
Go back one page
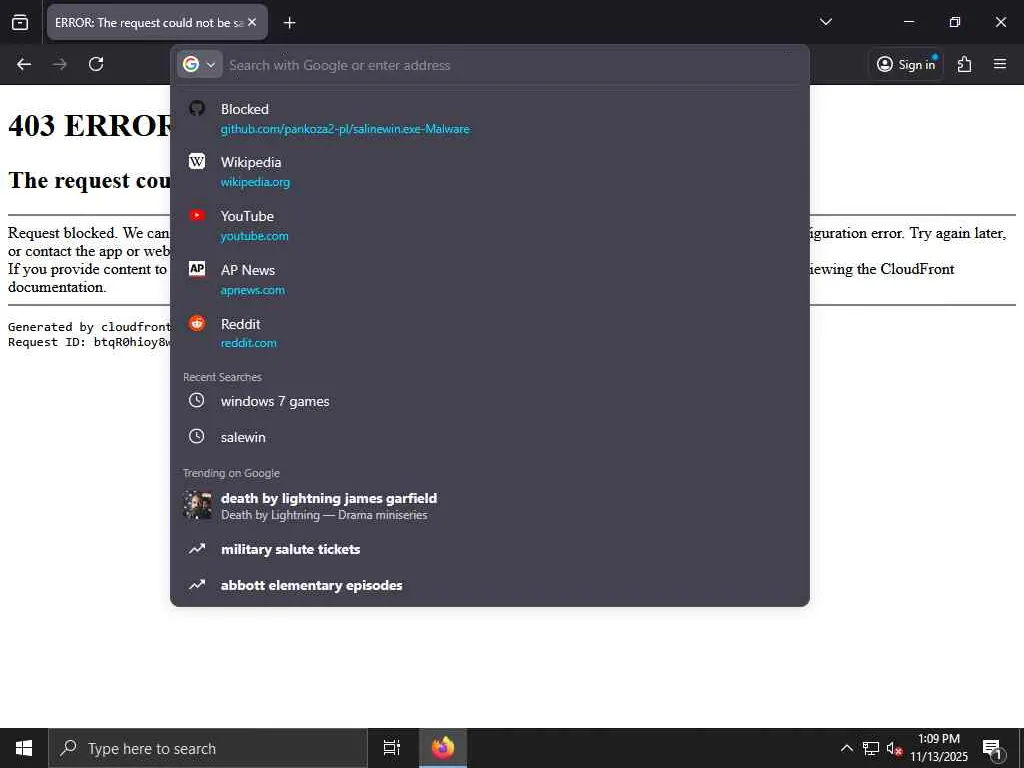pyautogui.click(x=24, y=64)
